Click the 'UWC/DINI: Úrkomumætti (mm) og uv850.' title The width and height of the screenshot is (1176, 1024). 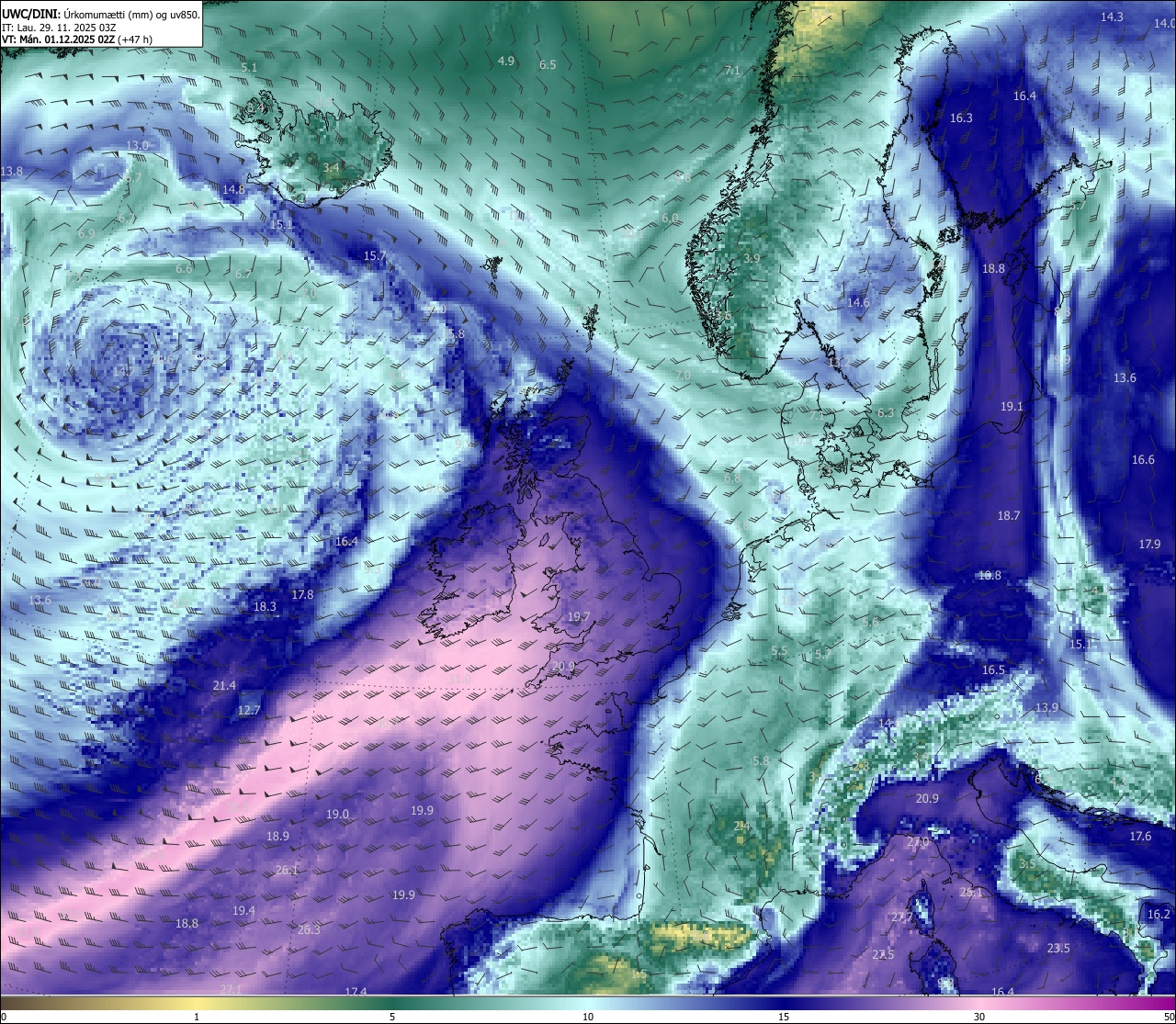click(101, 14)
